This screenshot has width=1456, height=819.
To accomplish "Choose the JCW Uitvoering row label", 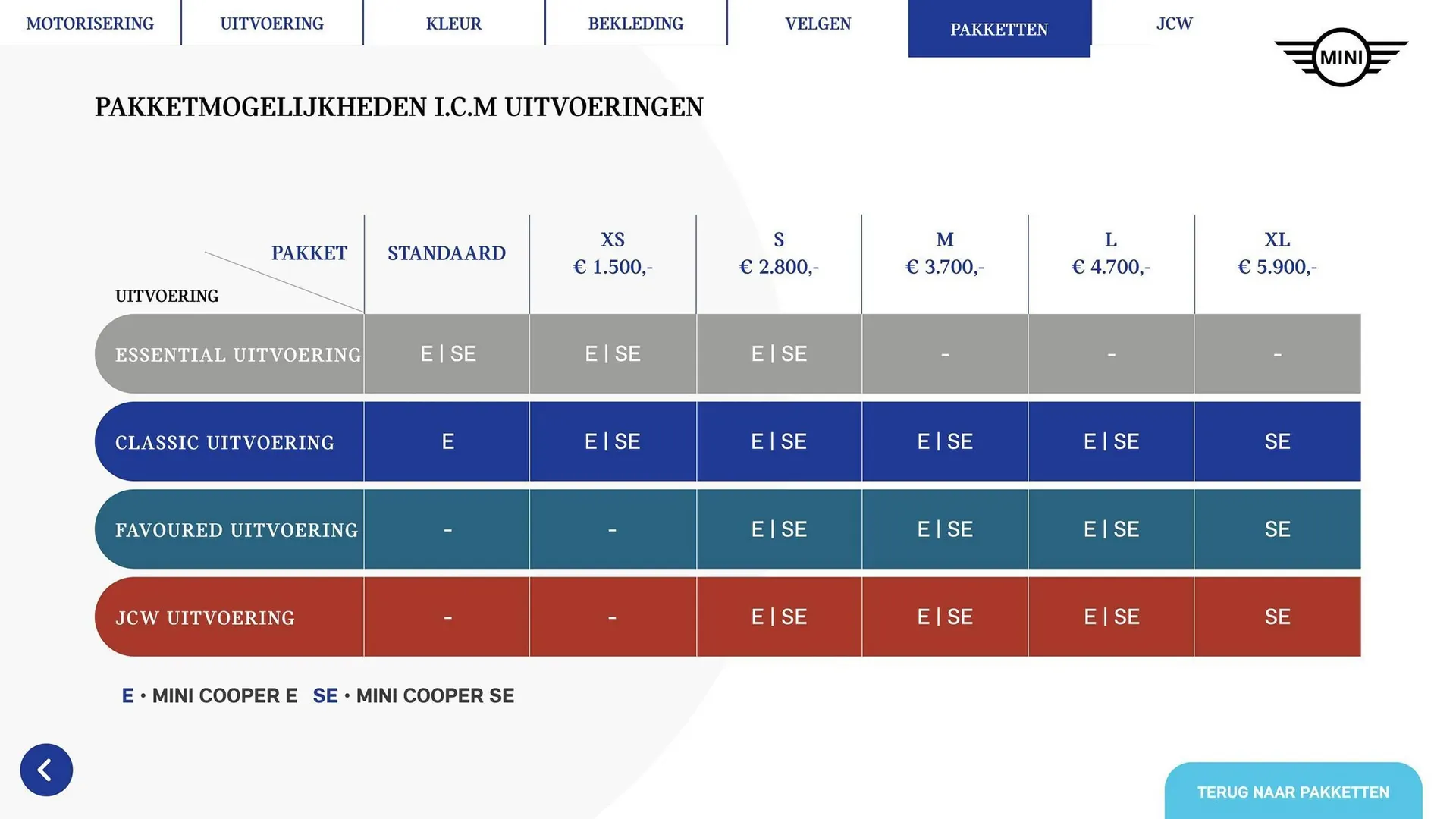I will click(x=205, y=618).
